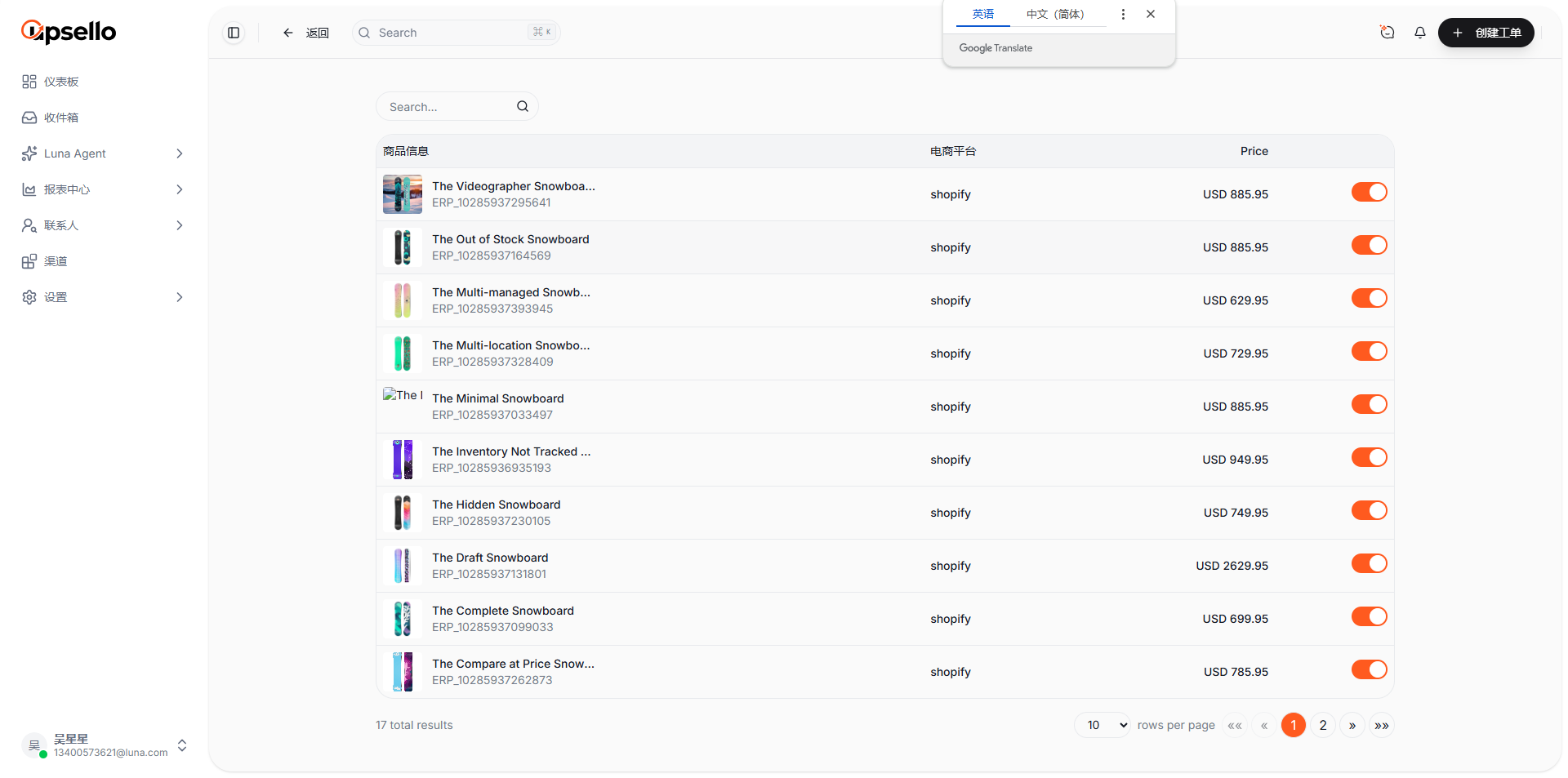Go to the first page button
1568x778 pixels.
(1235, 725)
